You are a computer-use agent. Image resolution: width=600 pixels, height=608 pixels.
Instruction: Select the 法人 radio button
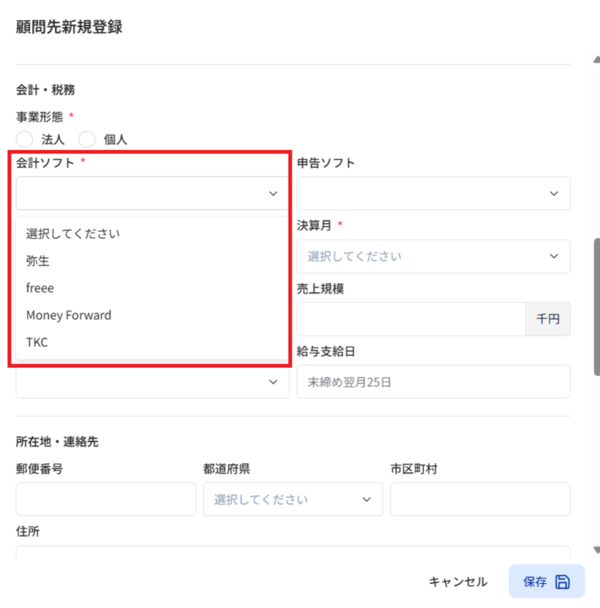(x=24, y=139)
